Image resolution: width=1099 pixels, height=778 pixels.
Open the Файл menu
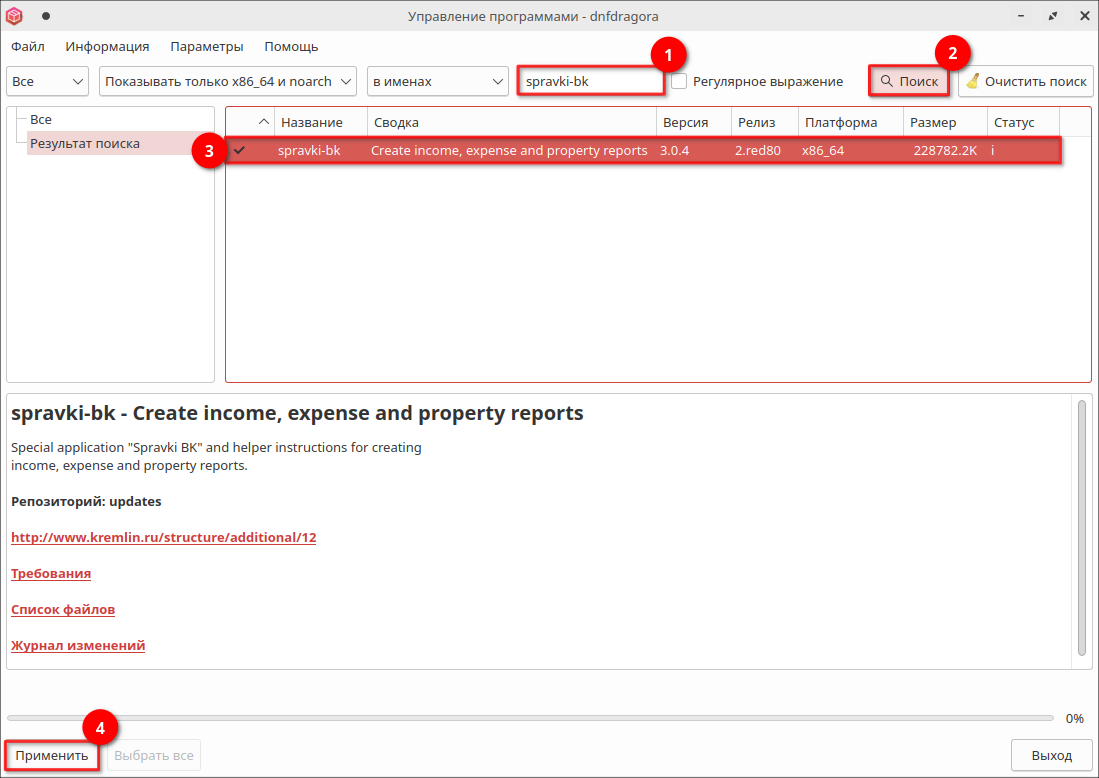[x=28, y=46]
